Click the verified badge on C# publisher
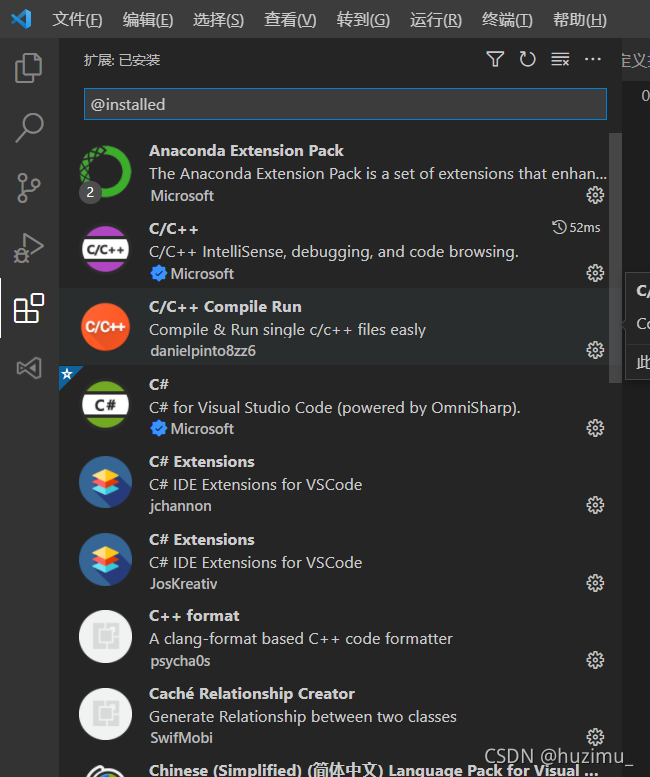 159,429
